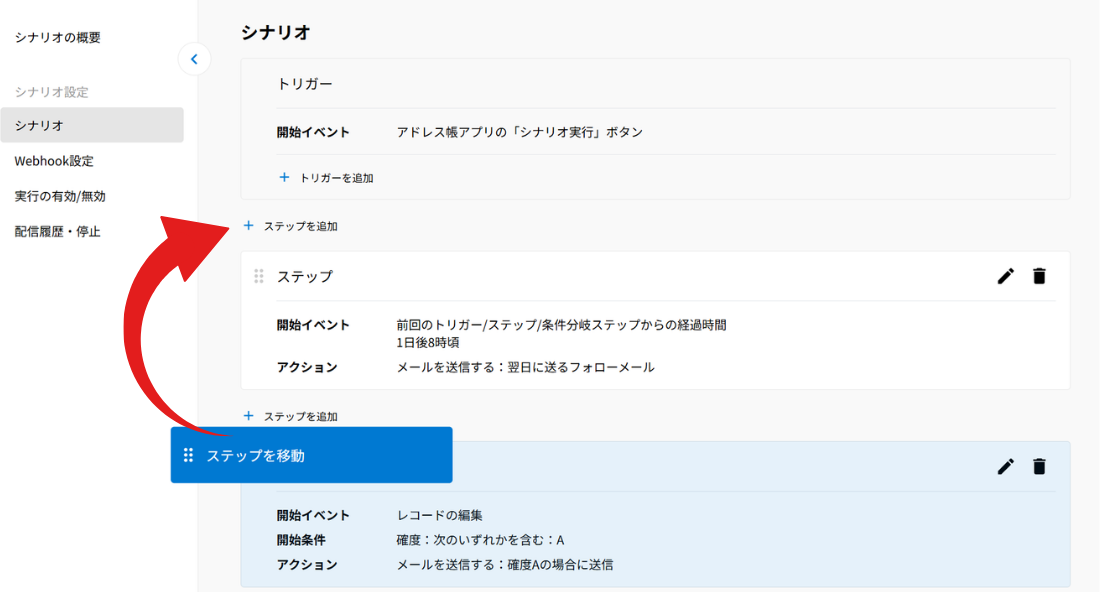This screenshot has height=592, width=1105.
Task: Edit the first step with pencil icon
Action: [x=1006, y=276]
